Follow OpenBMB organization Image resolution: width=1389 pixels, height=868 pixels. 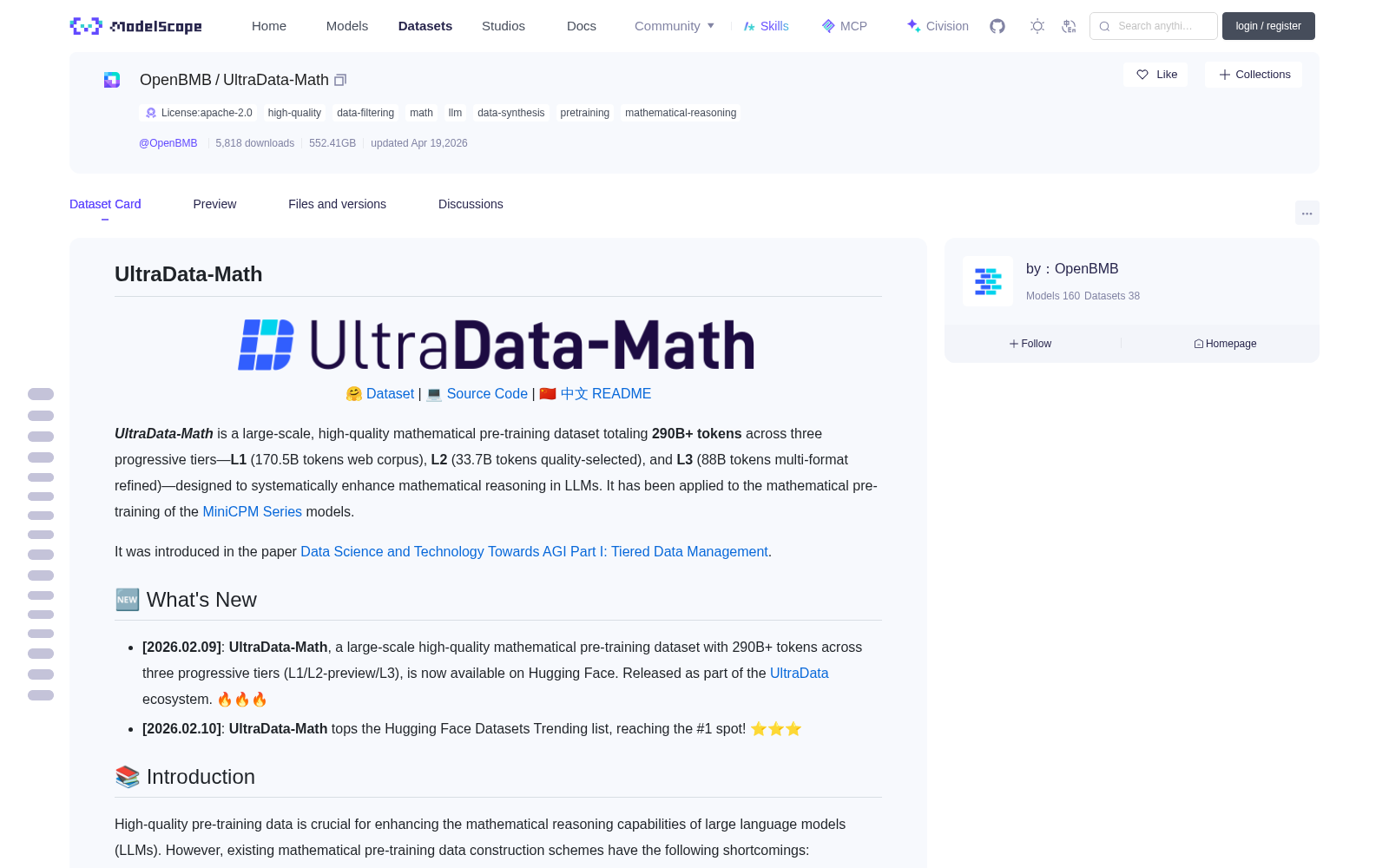coord(1030,344)
